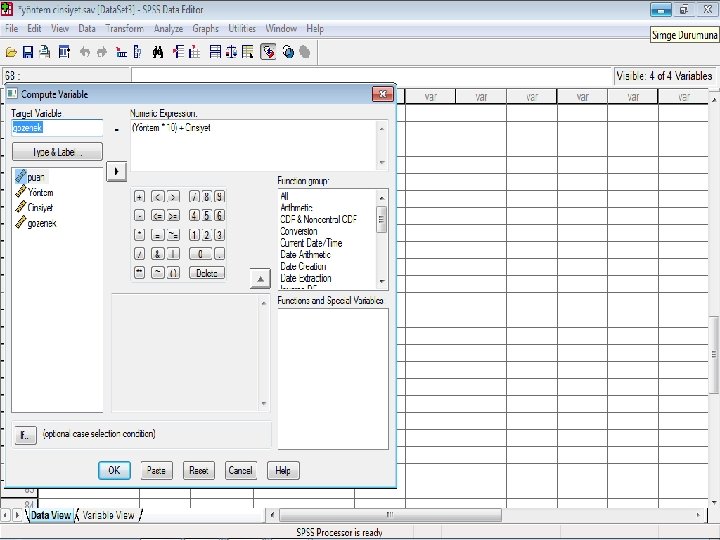720x540 pixels.
Task: Click the minus (-) keypad button
Action: pyautogui.click(x=140, y=215)
